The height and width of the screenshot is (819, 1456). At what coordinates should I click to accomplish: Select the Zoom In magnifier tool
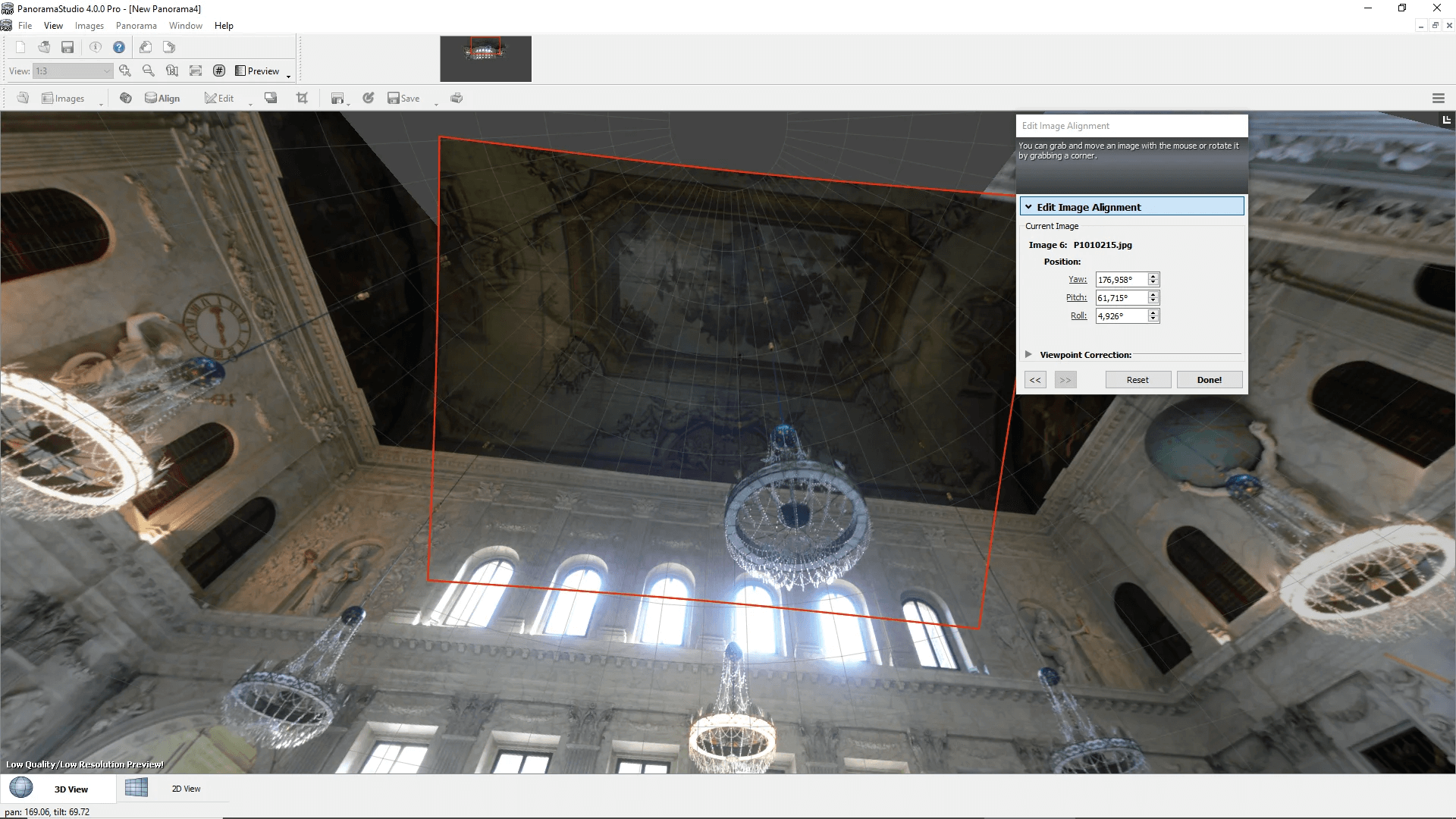[x=126, y=71]
